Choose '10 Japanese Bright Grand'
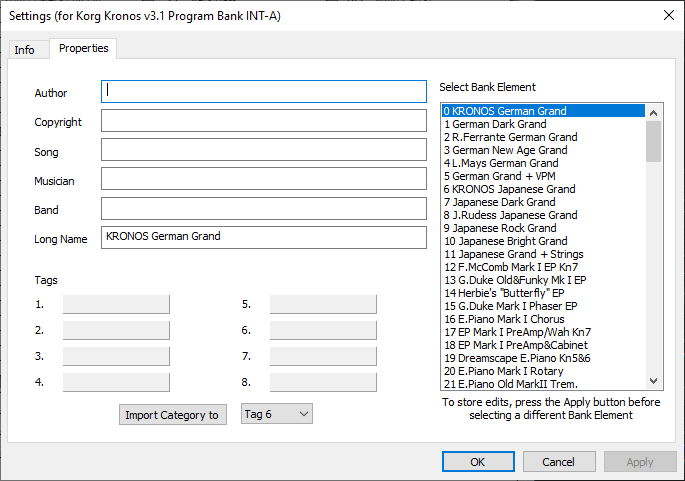This screenshot has height=481, width=685. tap(543, 241)
